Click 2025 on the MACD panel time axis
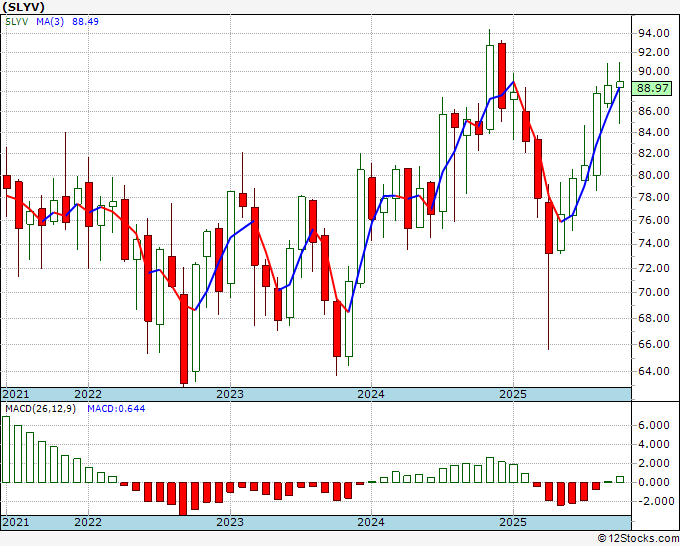Image resolution: width=680 pixels, height=546 pixels. click(513, 522)
